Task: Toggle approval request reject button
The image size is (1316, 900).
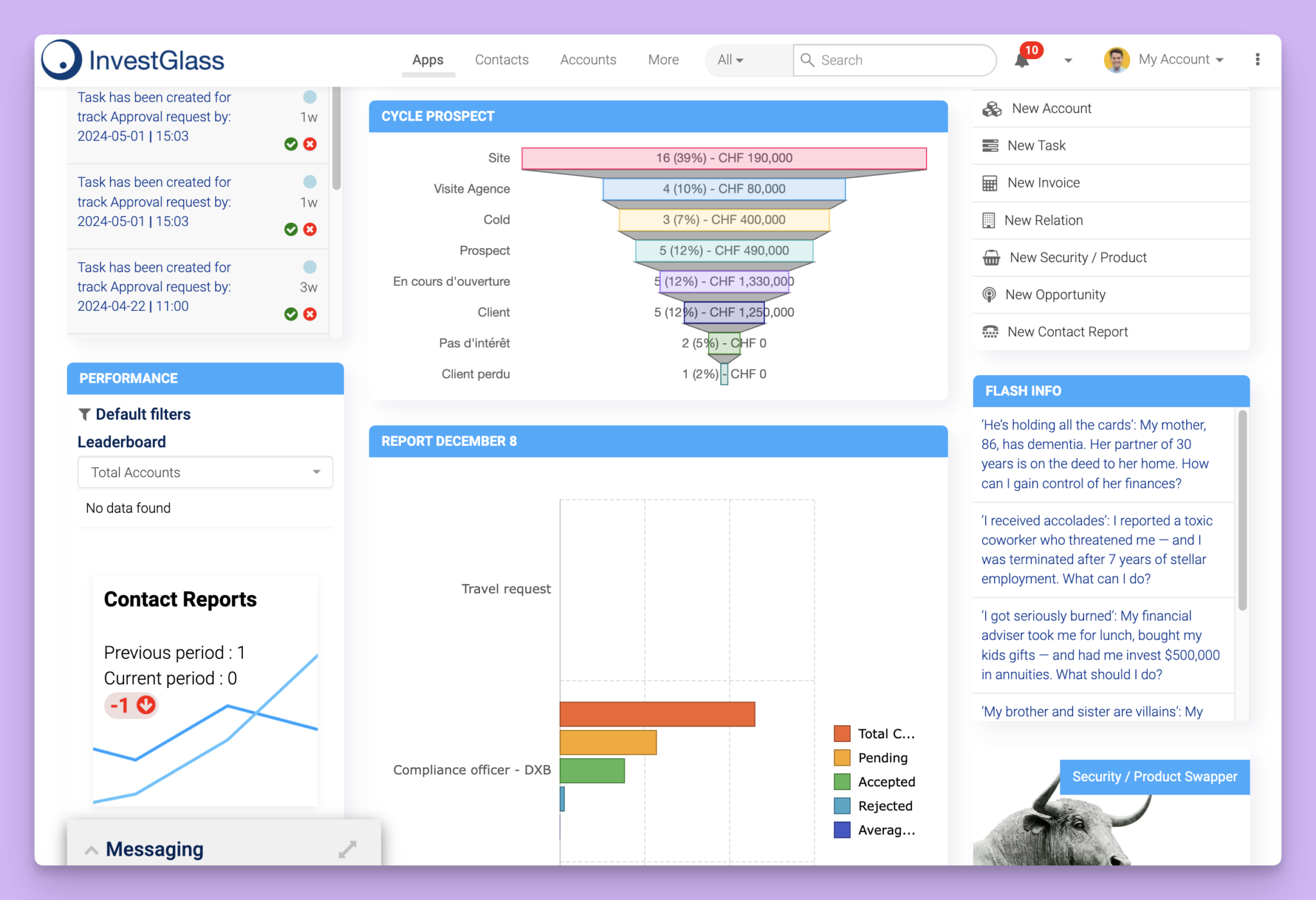Action: pos(310,145)
